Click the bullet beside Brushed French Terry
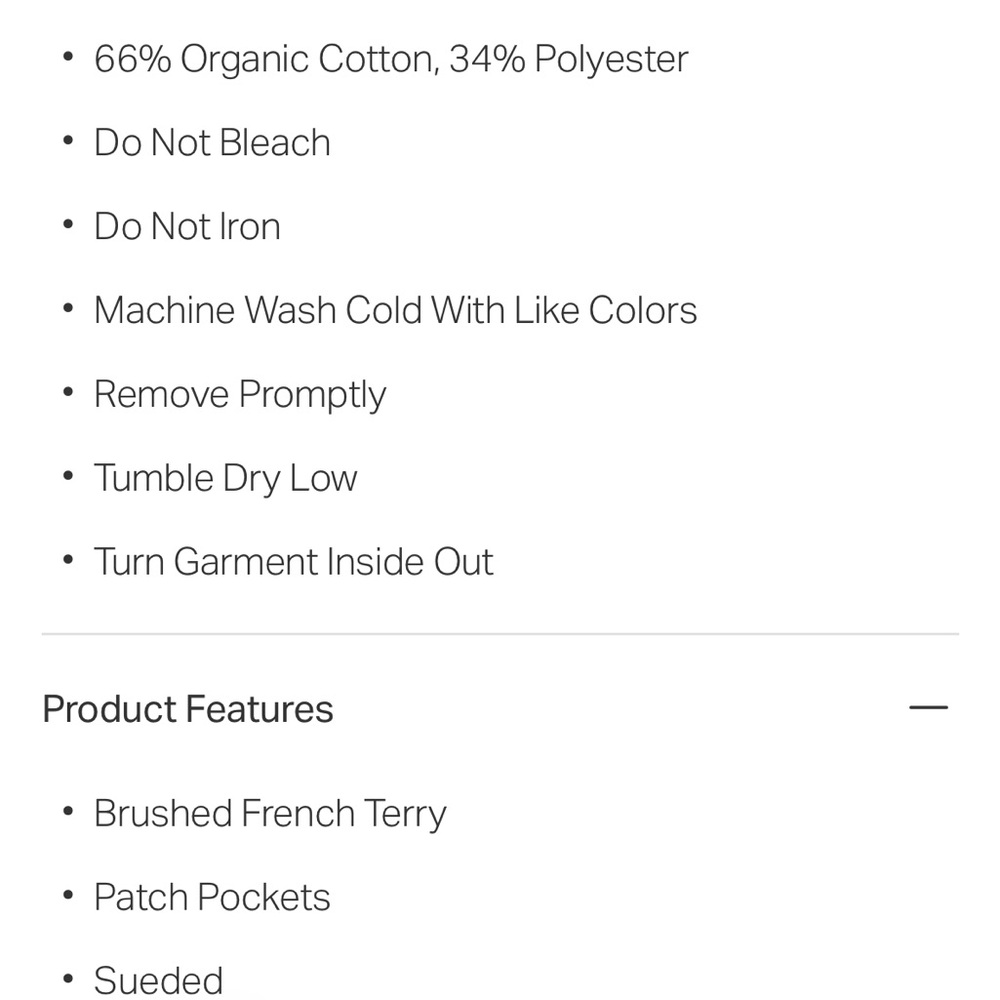Viewport: 1000px width, 1000px height. point(68,812)
